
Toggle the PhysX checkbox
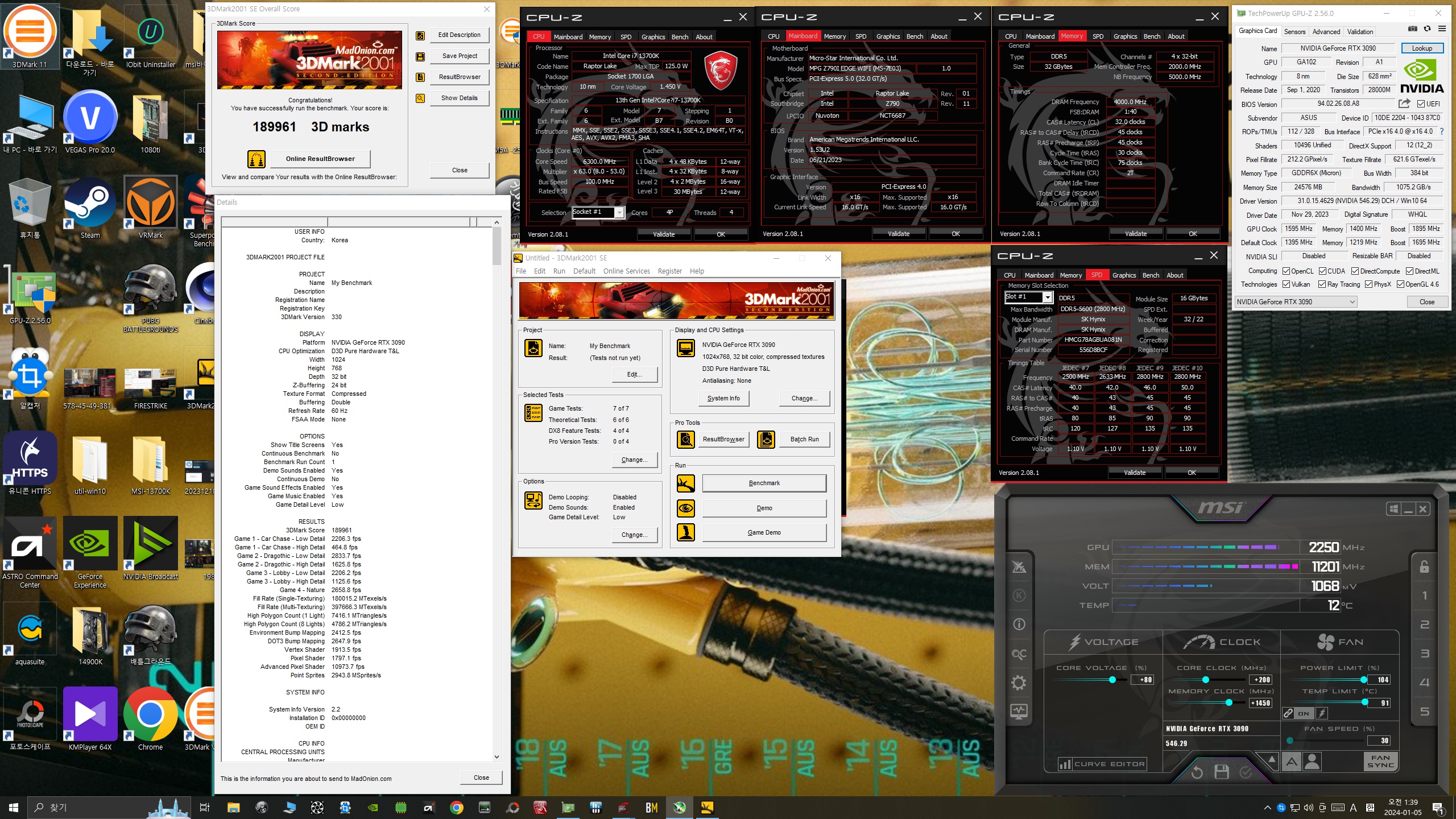click(1368, 284)
